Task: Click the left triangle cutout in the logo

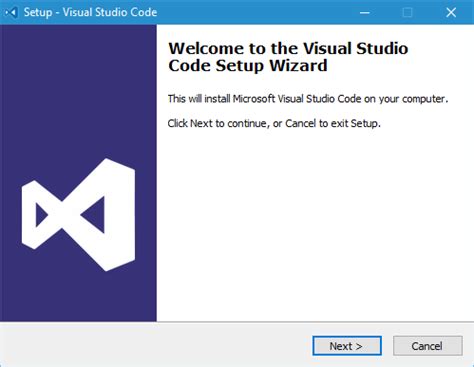Action: click(41, 215)
